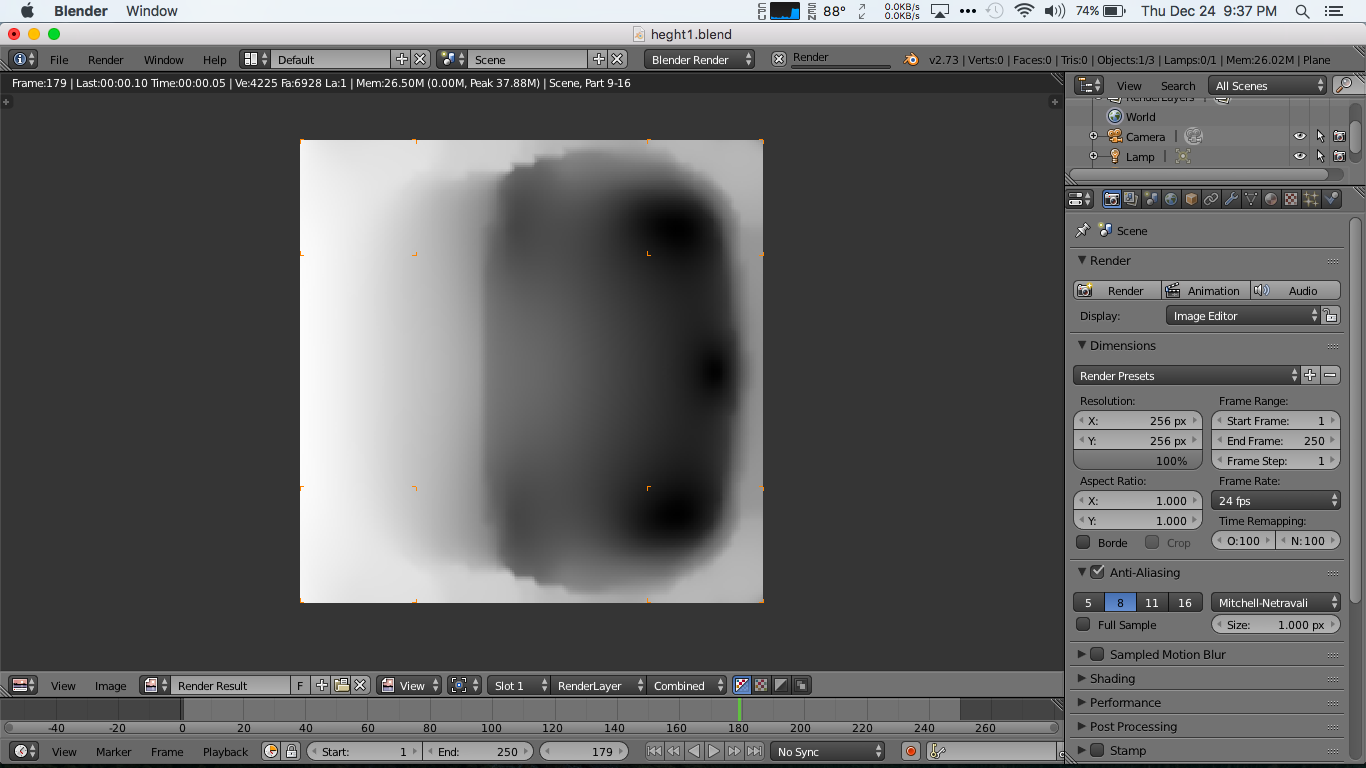Viewport: 1366px width, 768px height.
Task: Open the 24 fps frame rate dropdown
Action: [1276, 501]
